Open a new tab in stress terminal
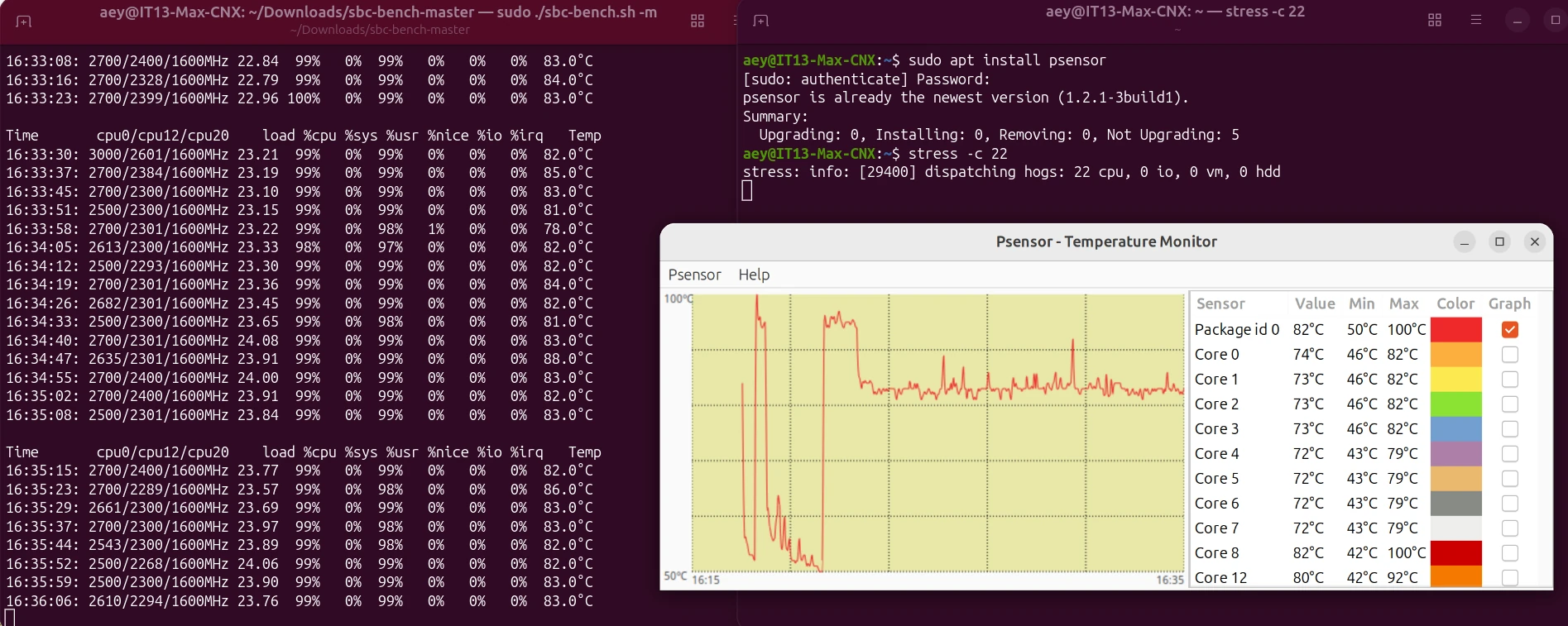1568x626 pixels. (x=760, y=21)
